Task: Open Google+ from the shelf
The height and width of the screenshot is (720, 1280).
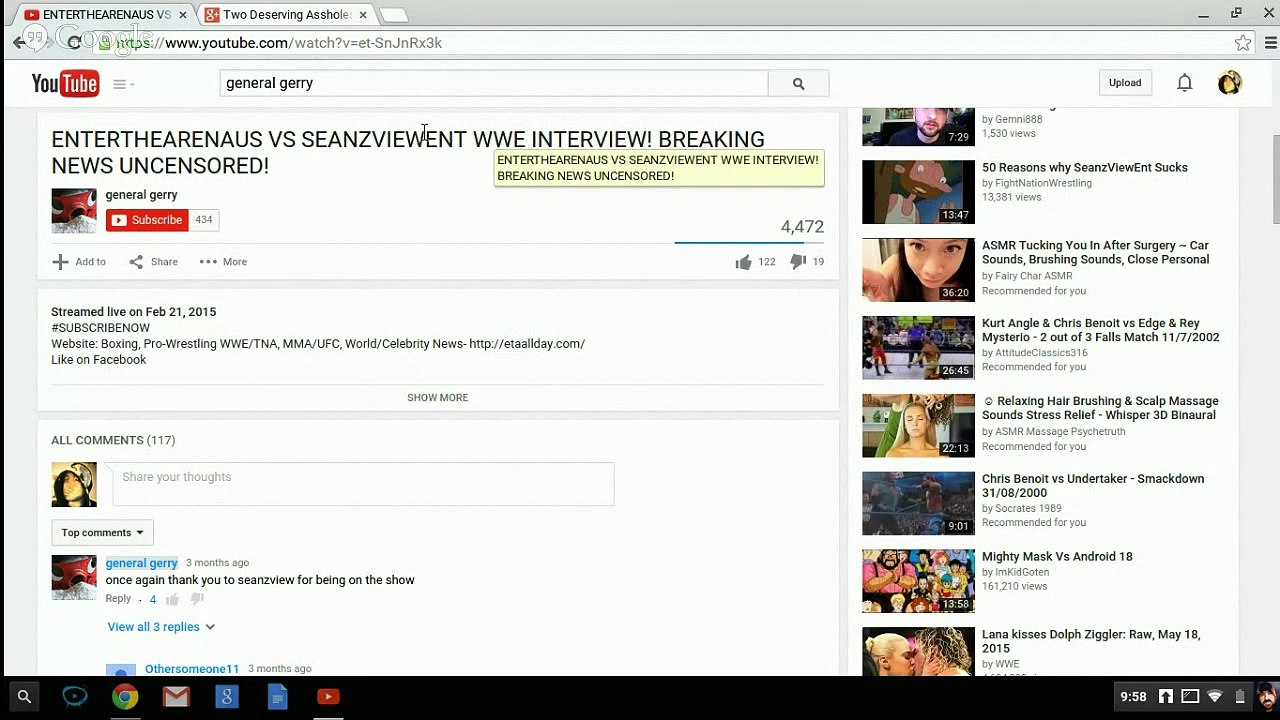Action: point(227,697)
